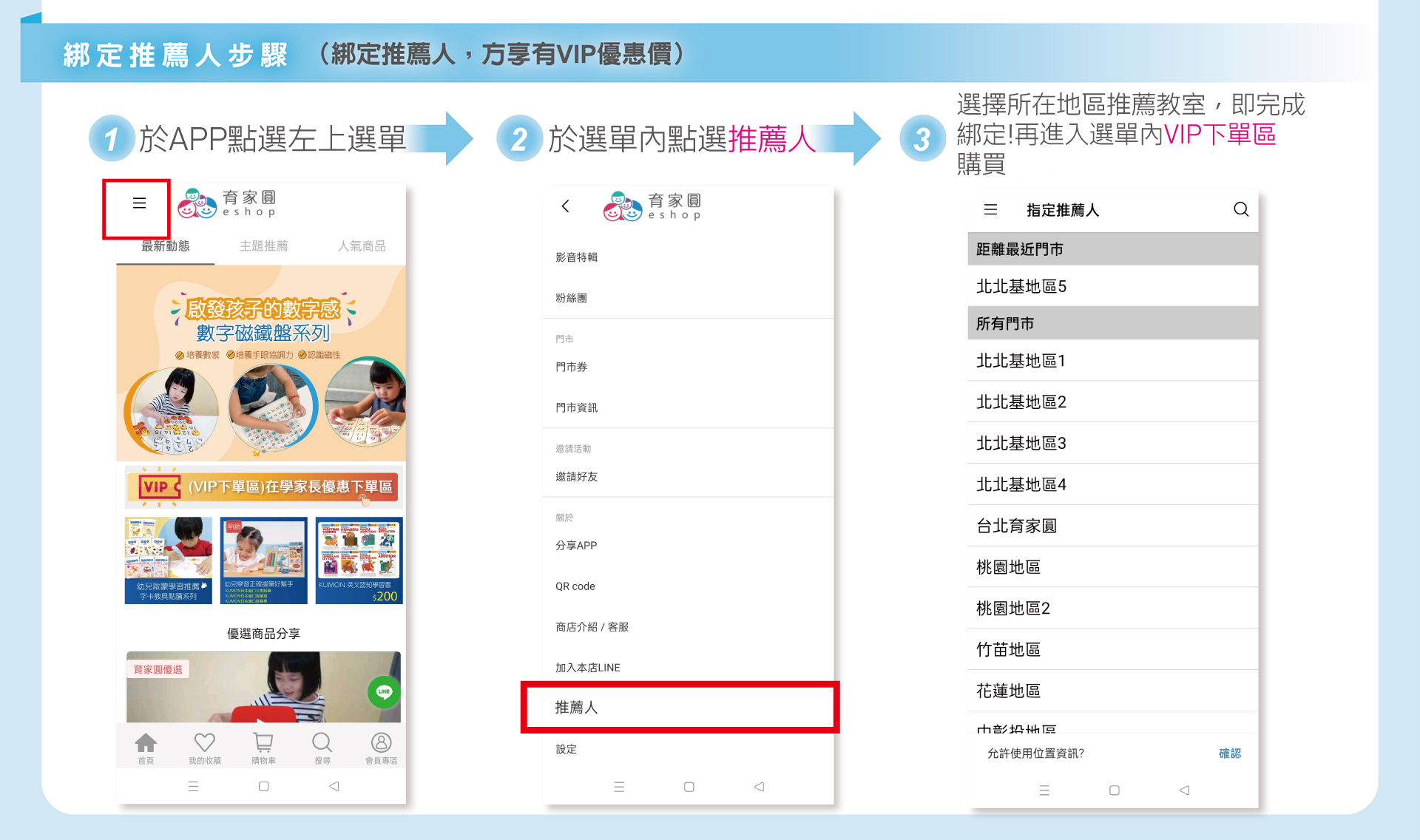
Task: Open 粉絲團 menu entry
Action: tap(688, 298)
